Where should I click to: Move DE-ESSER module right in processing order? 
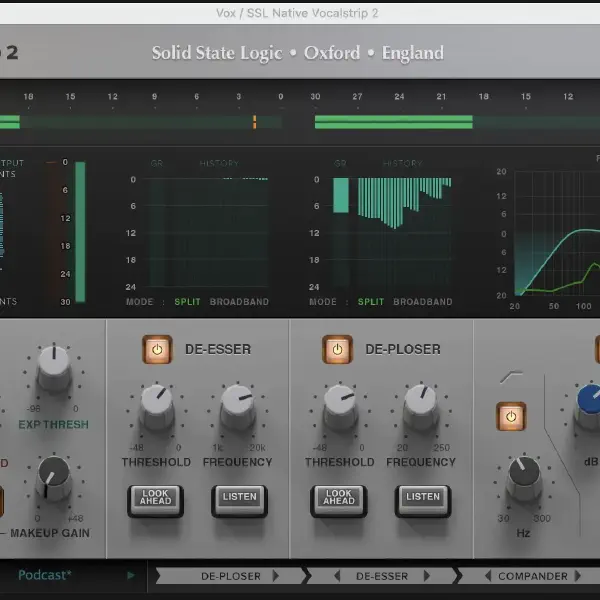(427, 576)
